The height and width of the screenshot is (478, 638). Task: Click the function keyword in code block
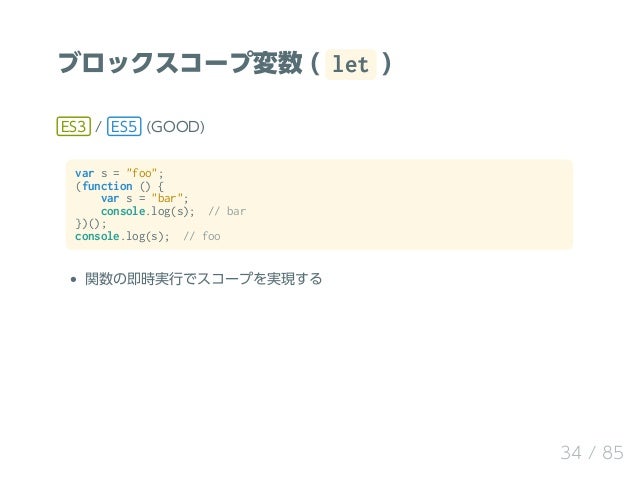107,186
